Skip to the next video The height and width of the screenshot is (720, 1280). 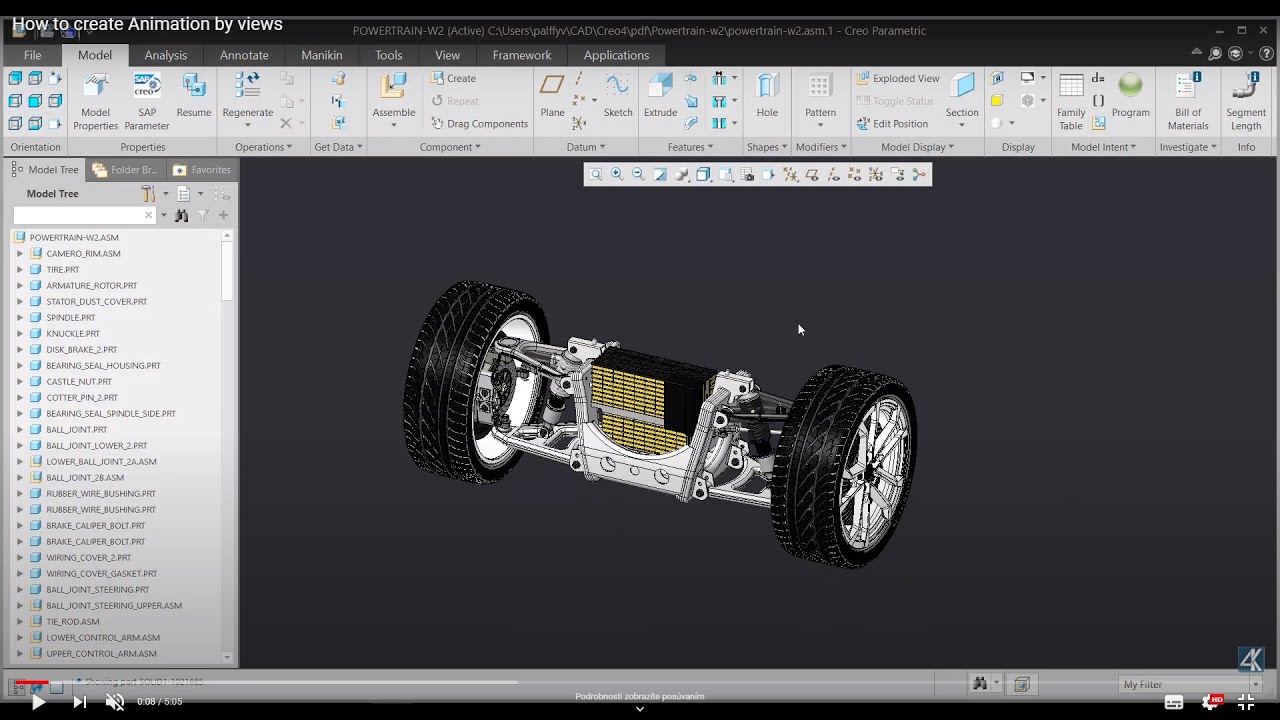point(79,702)
